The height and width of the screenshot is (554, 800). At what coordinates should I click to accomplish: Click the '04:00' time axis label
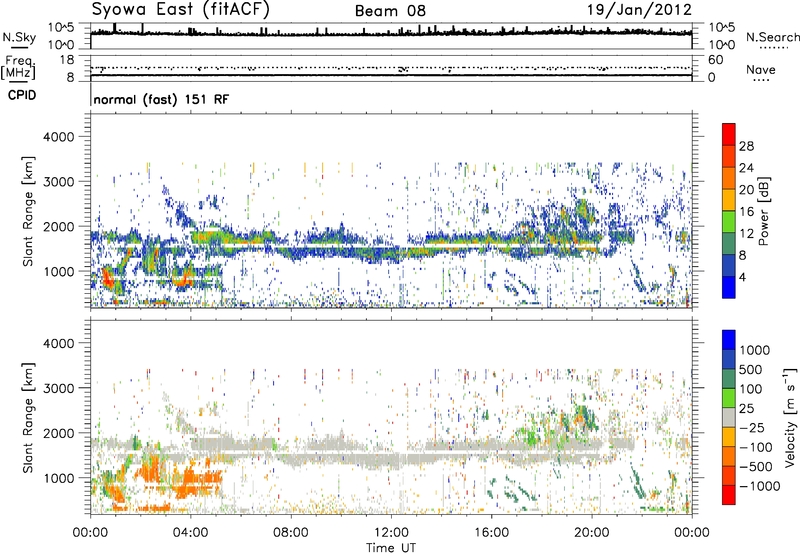point(191,533)
